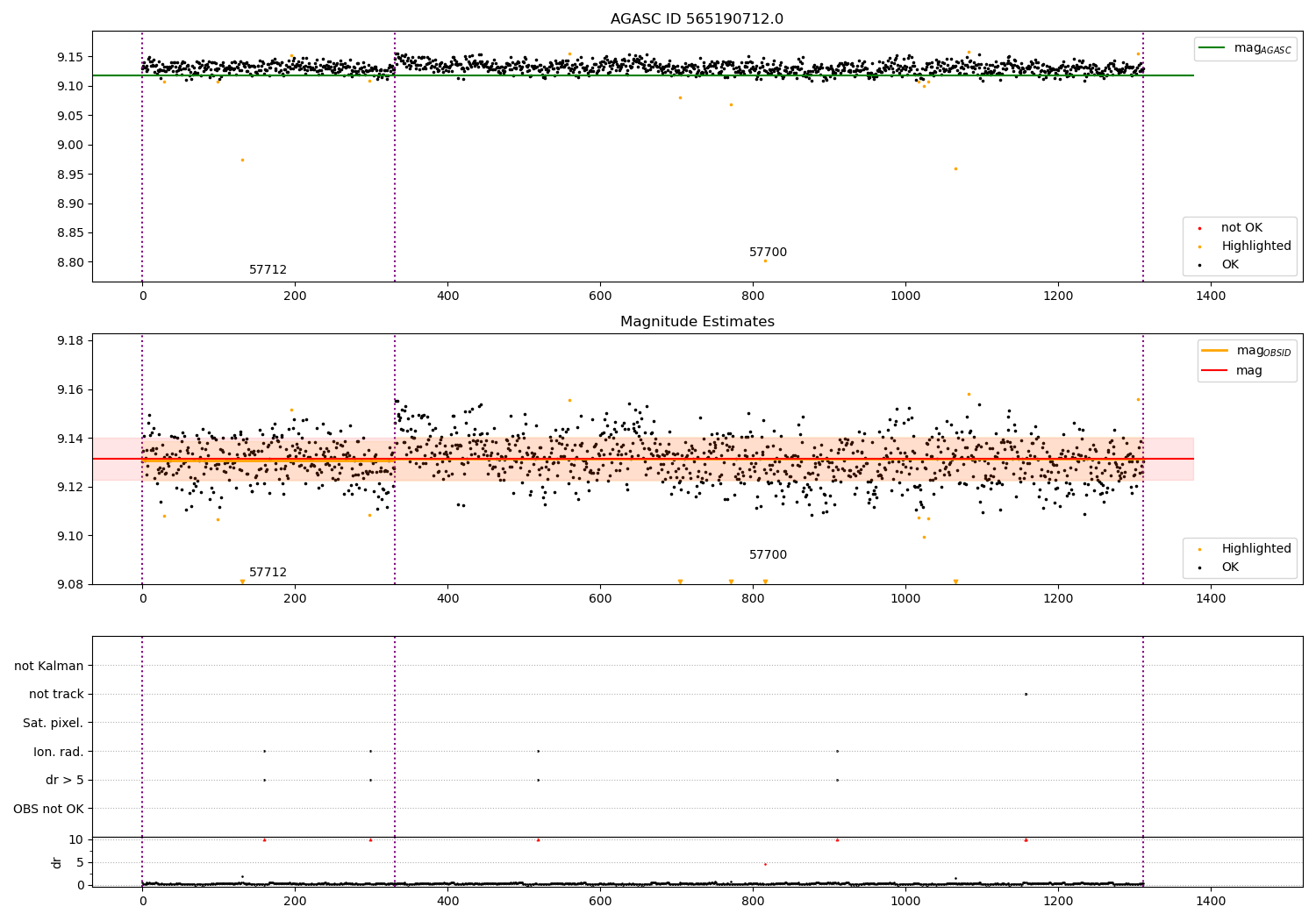This screenshot has width=1316, height=921.
Task: Select the 'Magnitude Estimates' panel title
Action: [697, 322]
